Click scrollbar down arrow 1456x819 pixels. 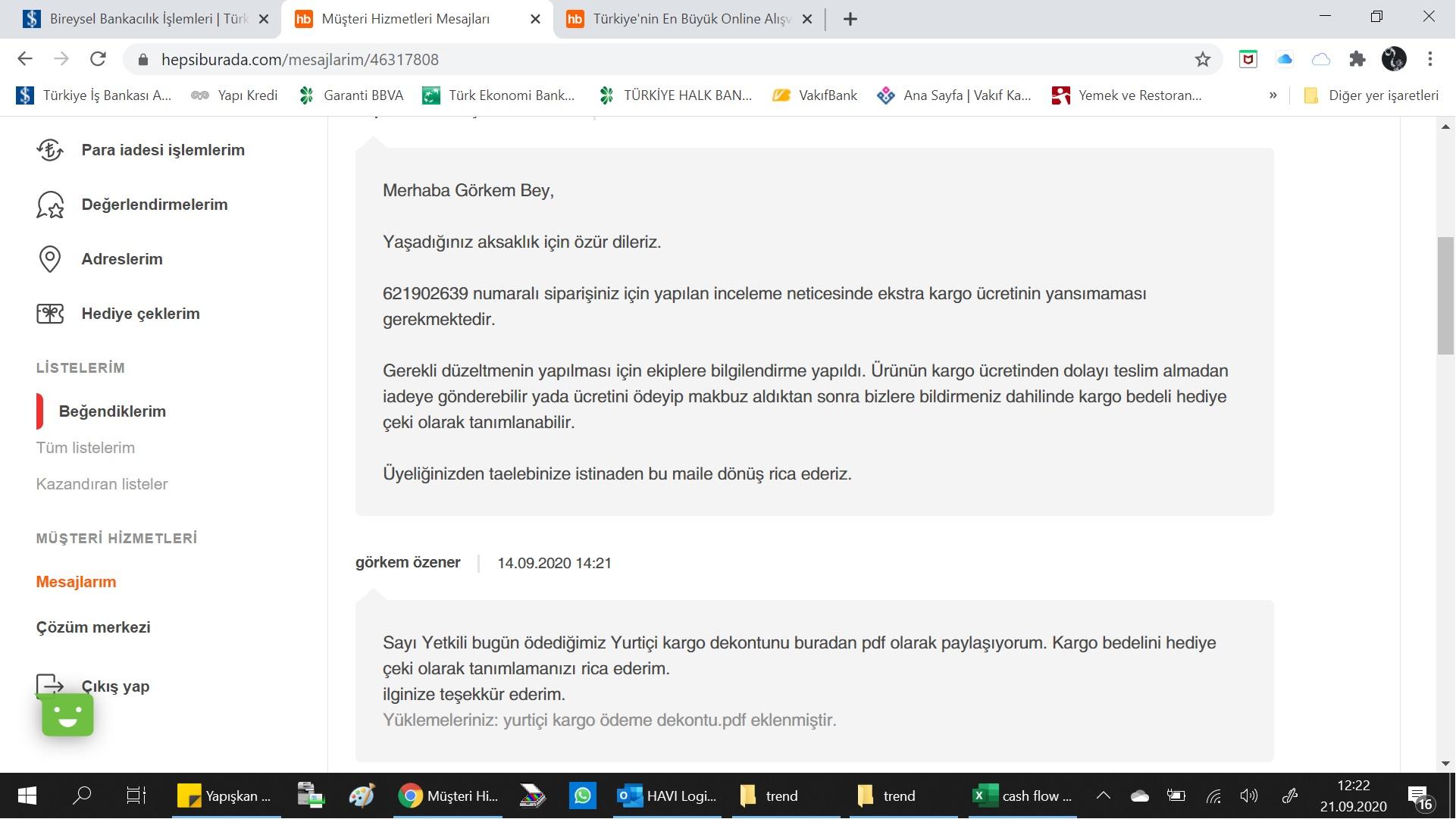click(x=1445, y=763)
